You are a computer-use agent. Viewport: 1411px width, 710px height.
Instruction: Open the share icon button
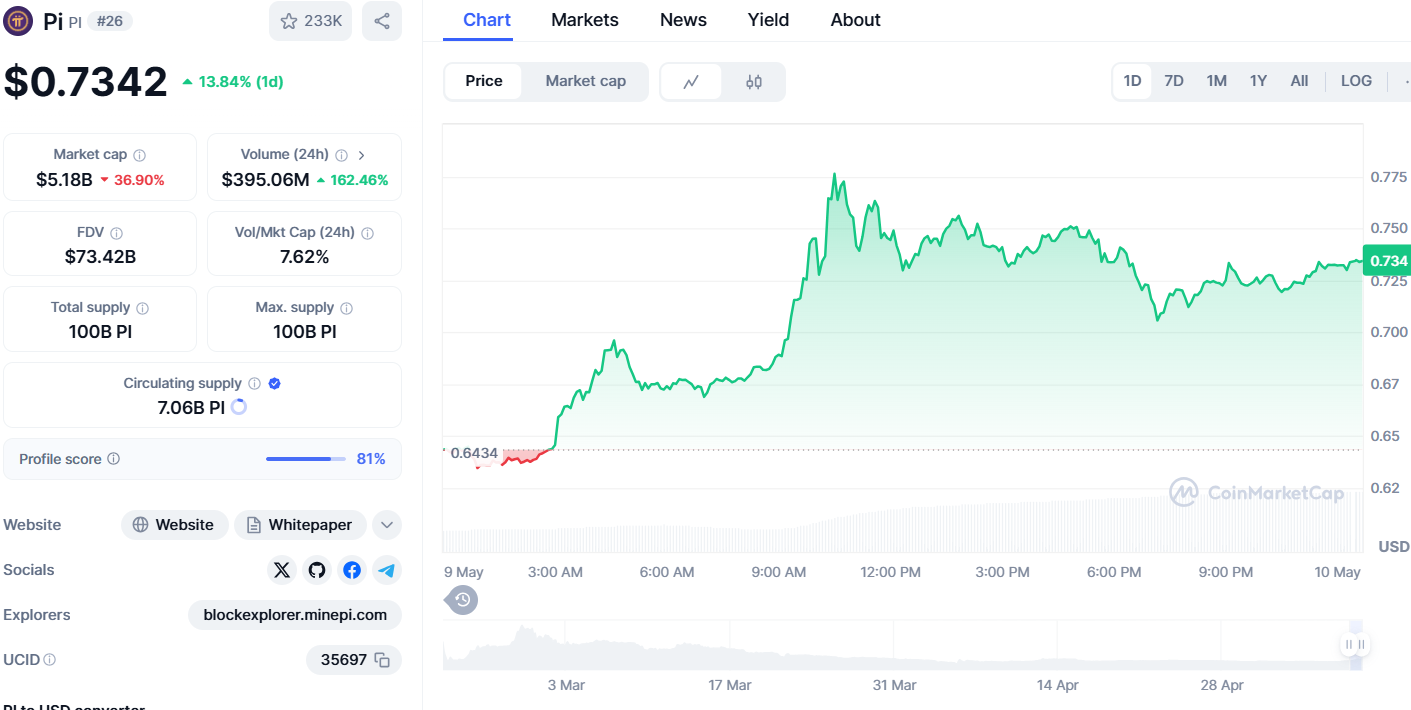pyautogui.click(x=382, y=21)
